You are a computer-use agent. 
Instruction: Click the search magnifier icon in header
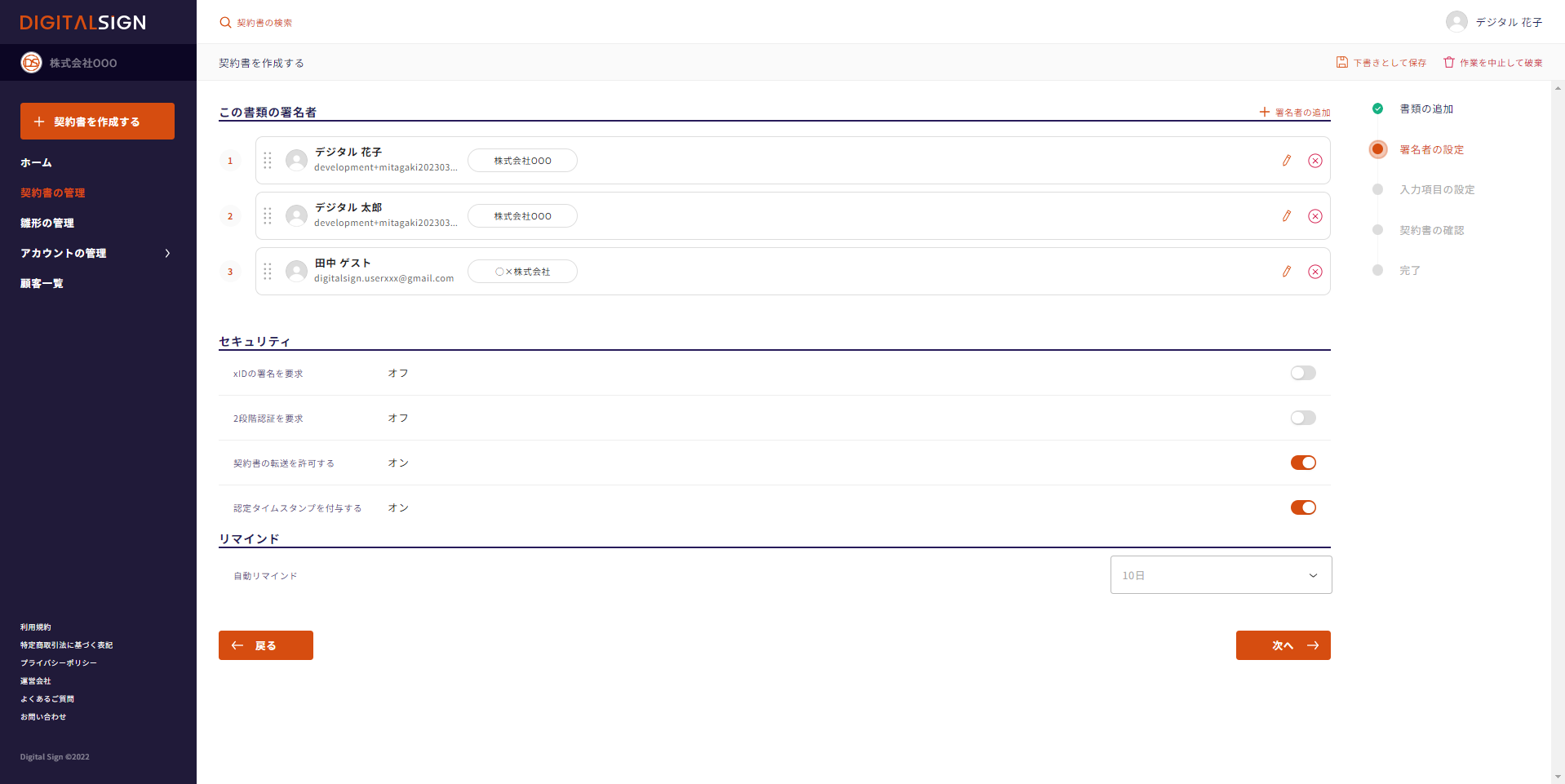tap(225, 23)
